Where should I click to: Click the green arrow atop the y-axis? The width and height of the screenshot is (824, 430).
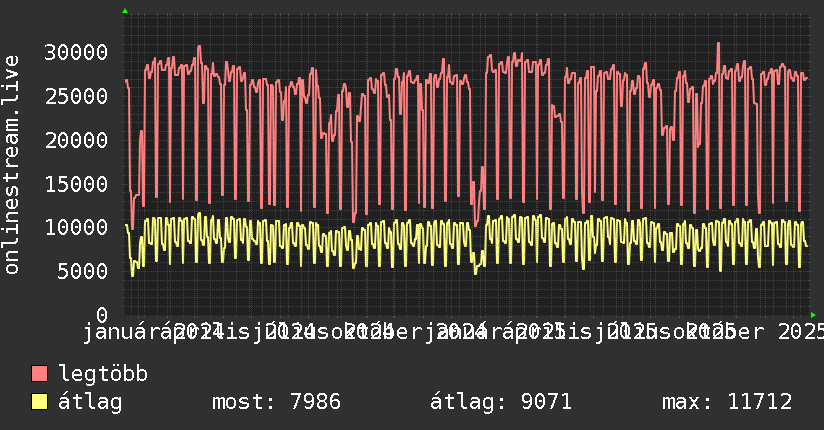[125, 11]
